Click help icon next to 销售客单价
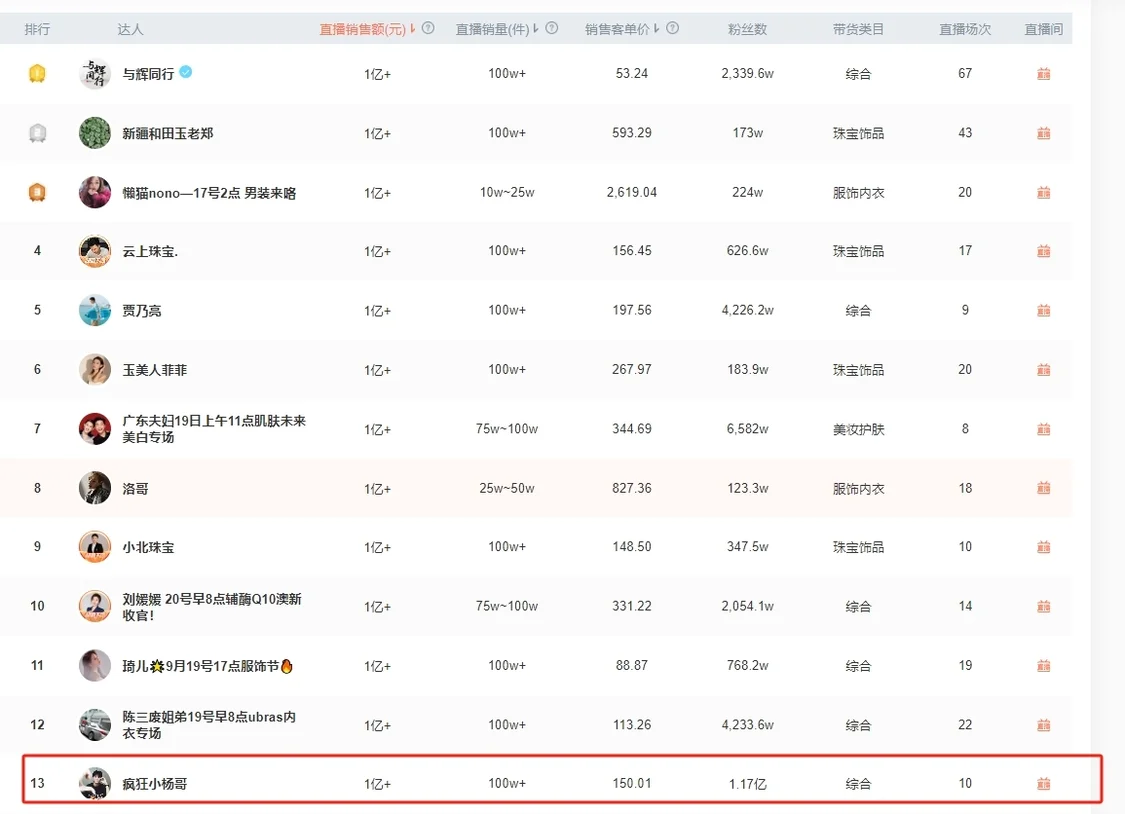Image resolution: width=1125 pixels, height=814 pixels. coord(672,29)
